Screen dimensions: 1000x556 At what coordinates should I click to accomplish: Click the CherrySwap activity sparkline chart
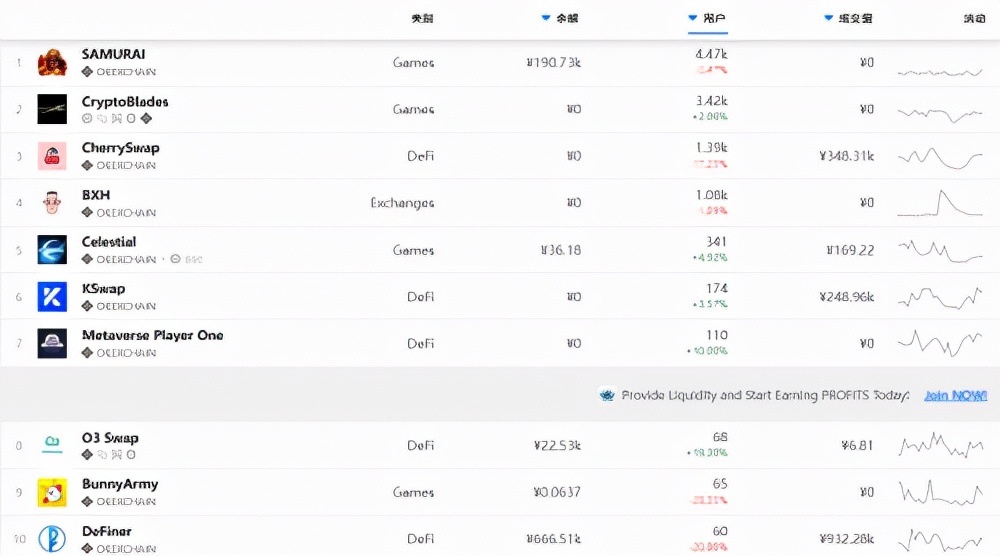pos(940,157)
